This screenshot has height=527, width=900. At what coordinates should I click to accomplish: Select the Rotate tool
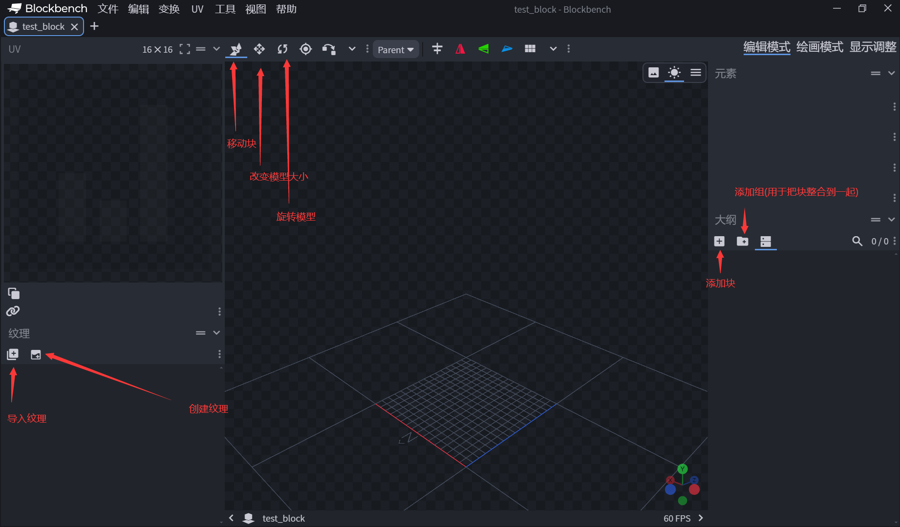(282, 49)
